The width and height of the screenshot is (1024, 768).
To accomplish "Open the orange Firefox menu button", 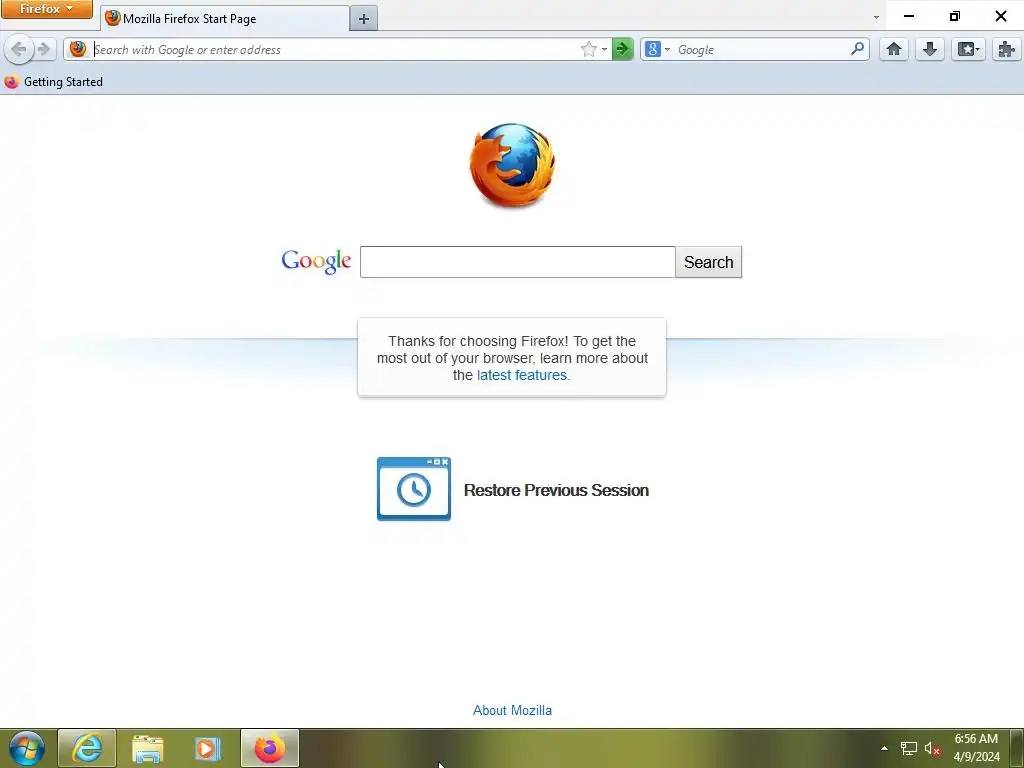I will click(46, 9).
